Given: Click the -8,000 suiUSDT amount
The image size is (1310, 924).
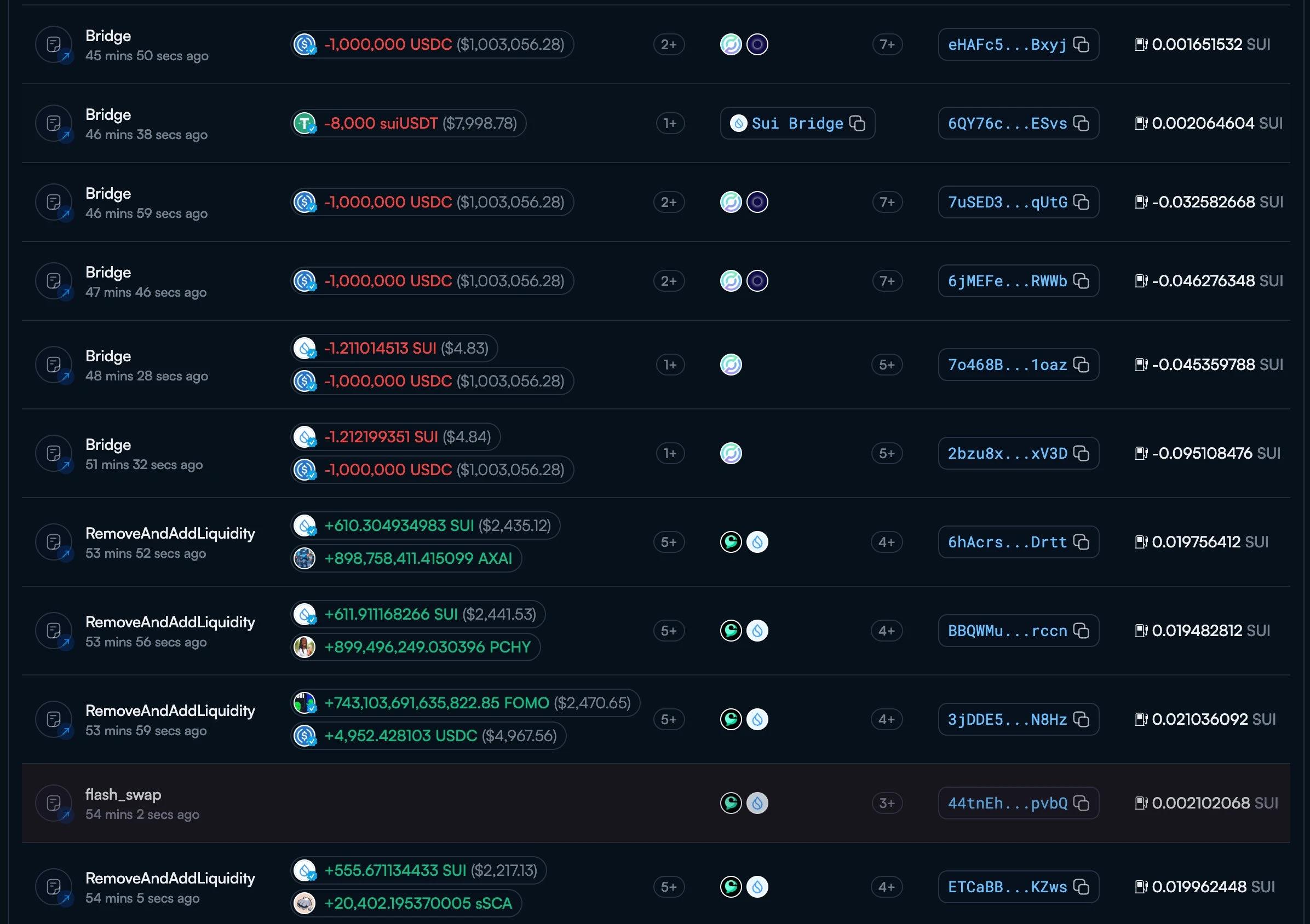Looking at the screenshot, I should click(x=381, y=123).
